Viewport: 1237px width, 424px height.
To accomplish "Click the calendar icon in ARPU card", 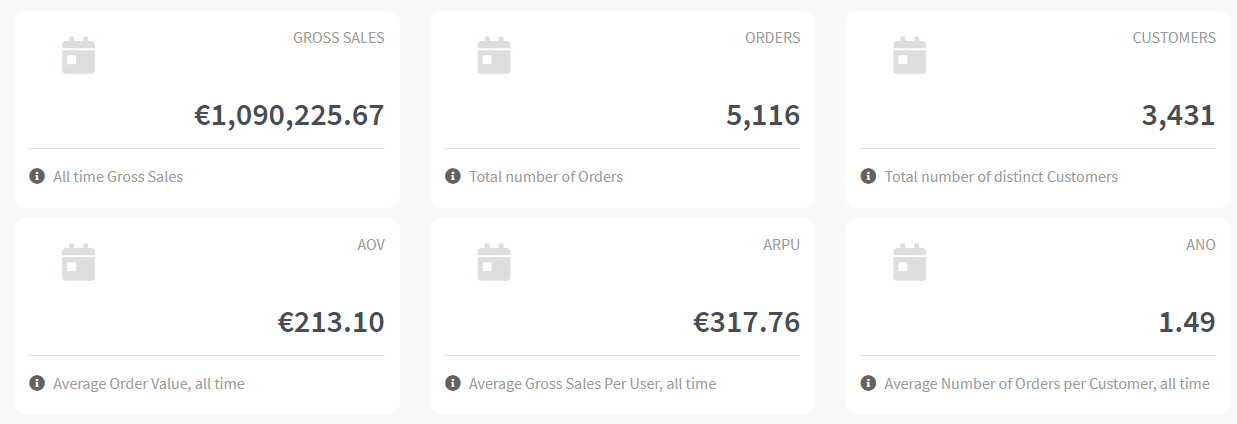I will click(x=494, y=262).
